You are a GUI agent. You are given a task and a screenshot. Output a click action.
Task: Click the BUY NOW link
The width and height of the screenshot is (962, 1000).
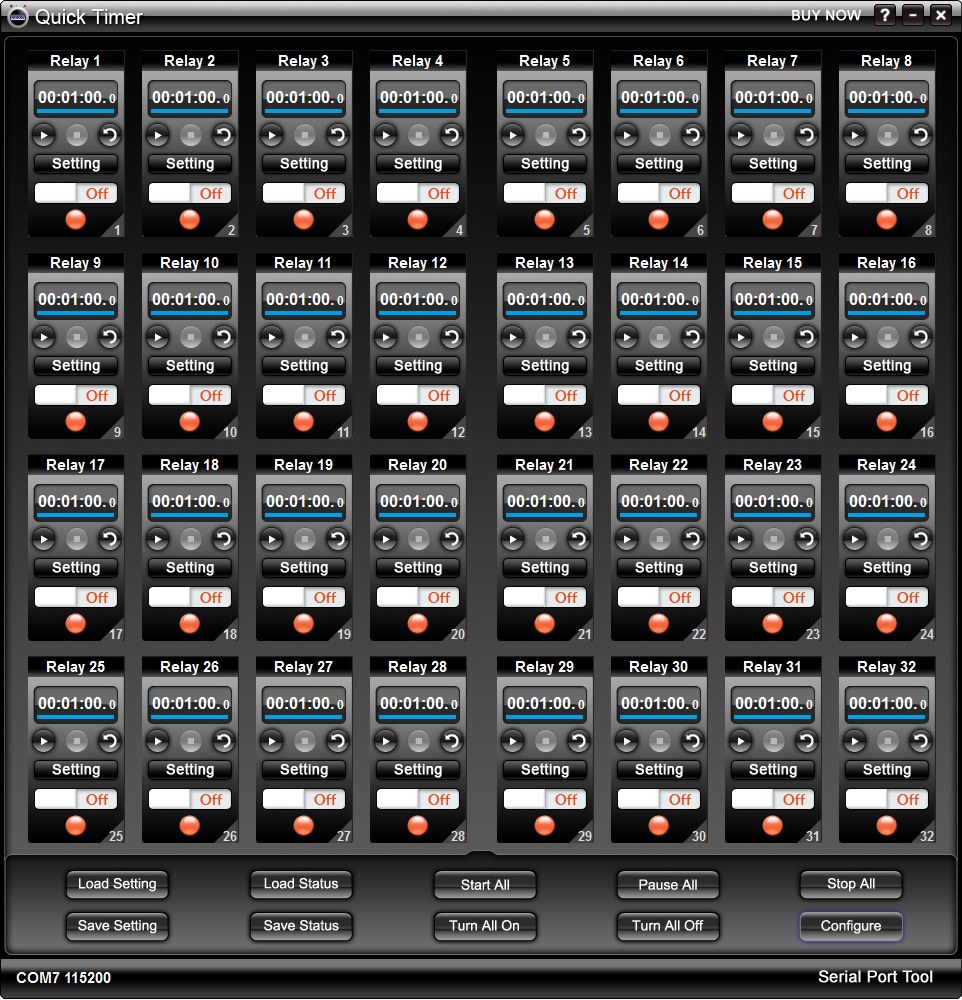(826, 15)
